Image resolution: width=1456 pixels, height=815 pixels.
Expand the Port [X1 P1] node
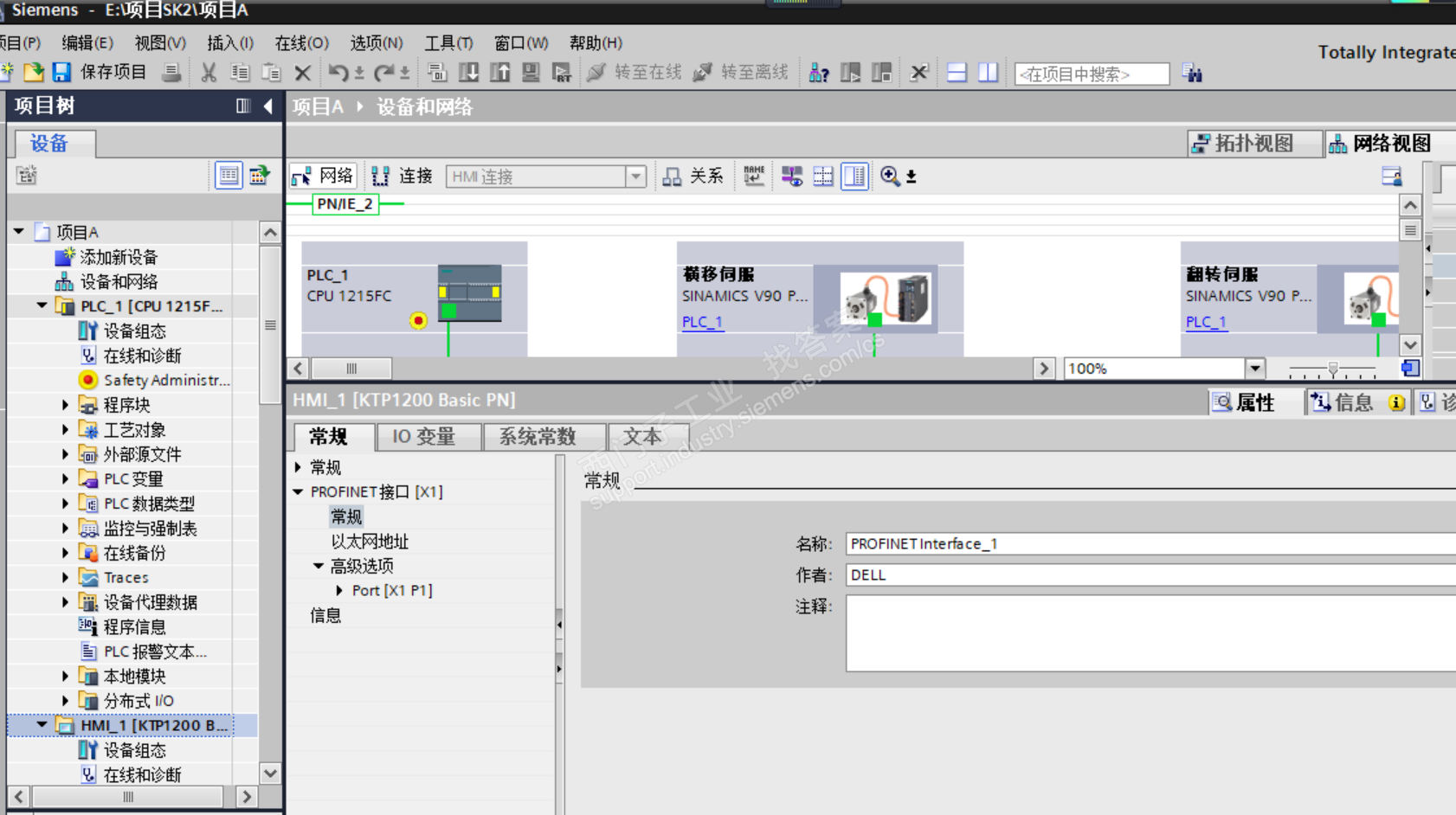click(x=339, y=590)
